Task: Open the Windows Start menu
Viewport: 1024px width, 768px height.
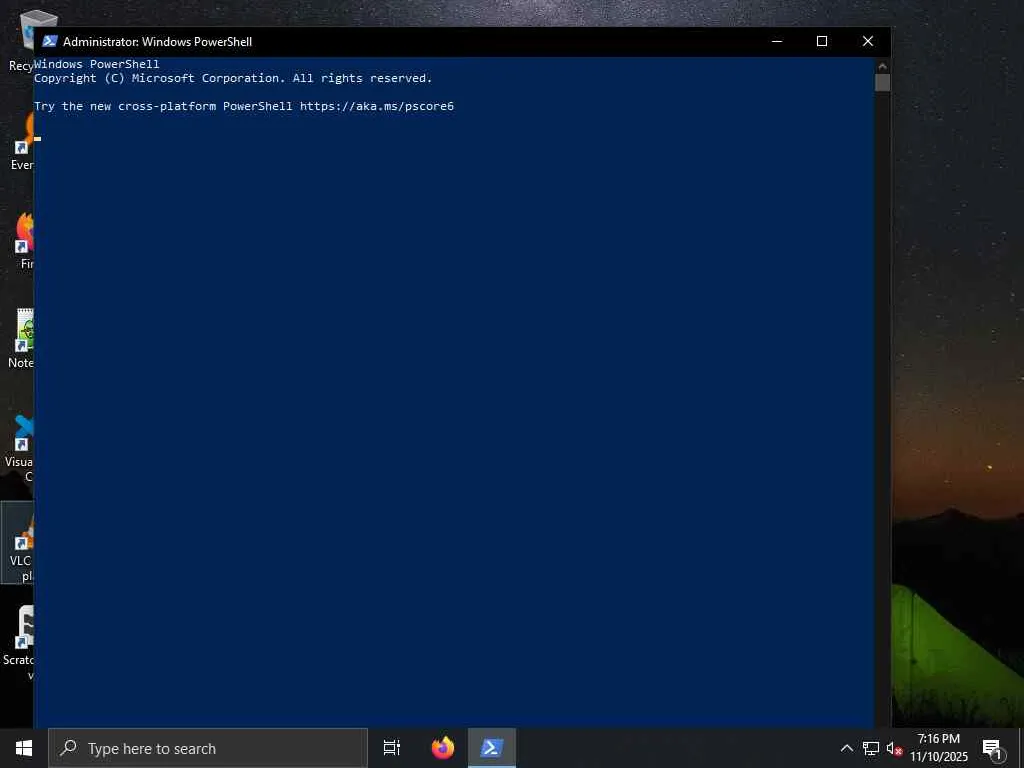Action: pyautogui.click(x=24, y=748)
